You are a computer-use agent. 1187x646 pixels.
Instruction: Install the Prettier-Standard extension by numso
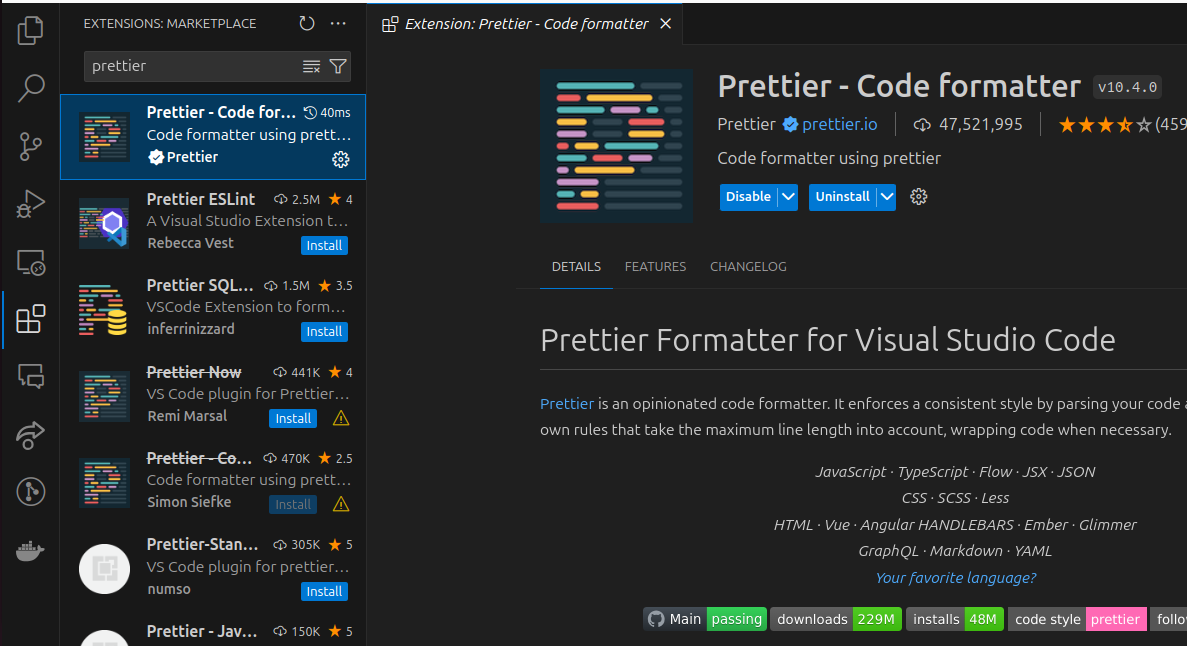point(324,591)
